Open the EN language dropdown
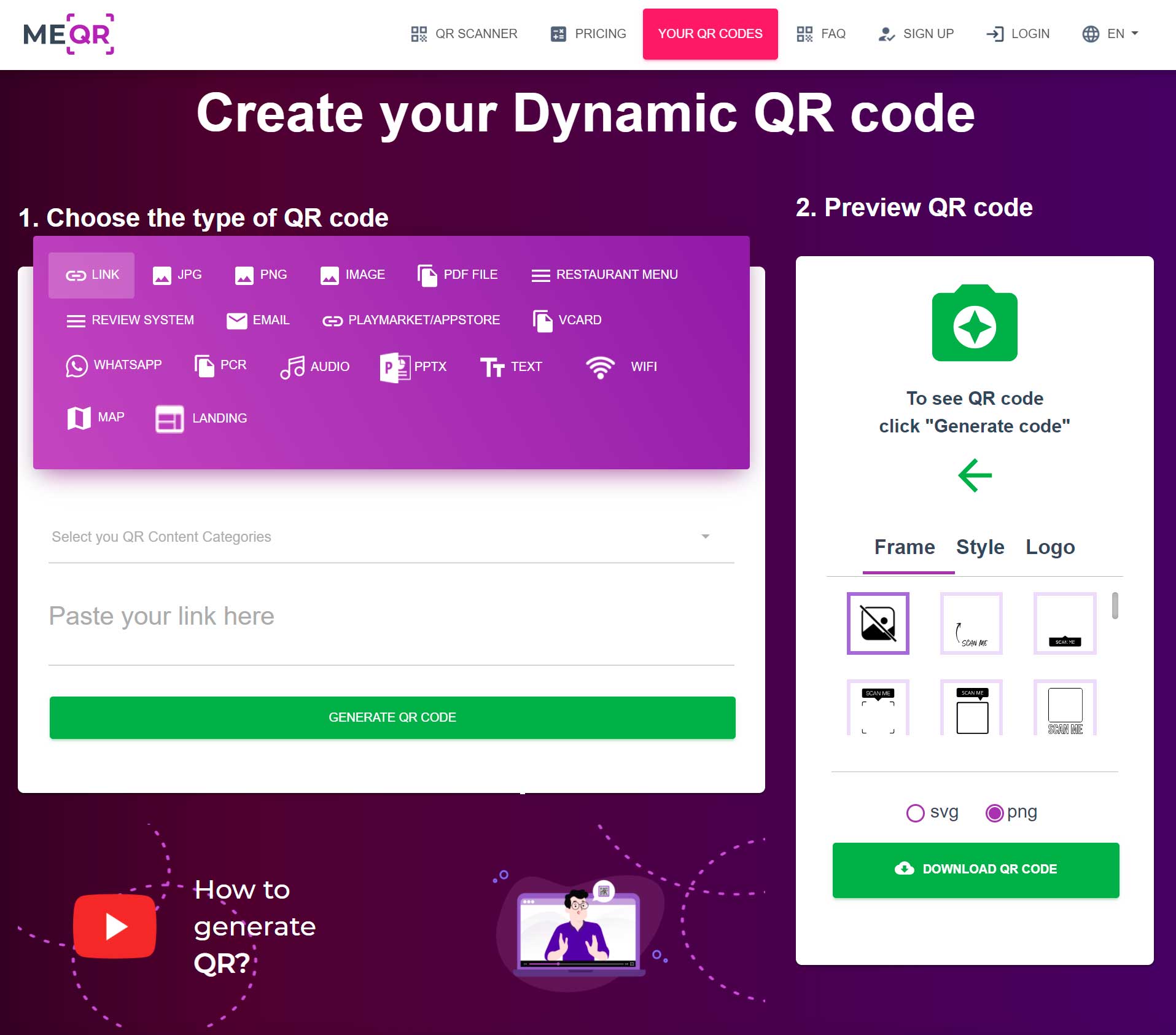This screenshot has width=1176, height=1035. click(x=1110, y=34)
